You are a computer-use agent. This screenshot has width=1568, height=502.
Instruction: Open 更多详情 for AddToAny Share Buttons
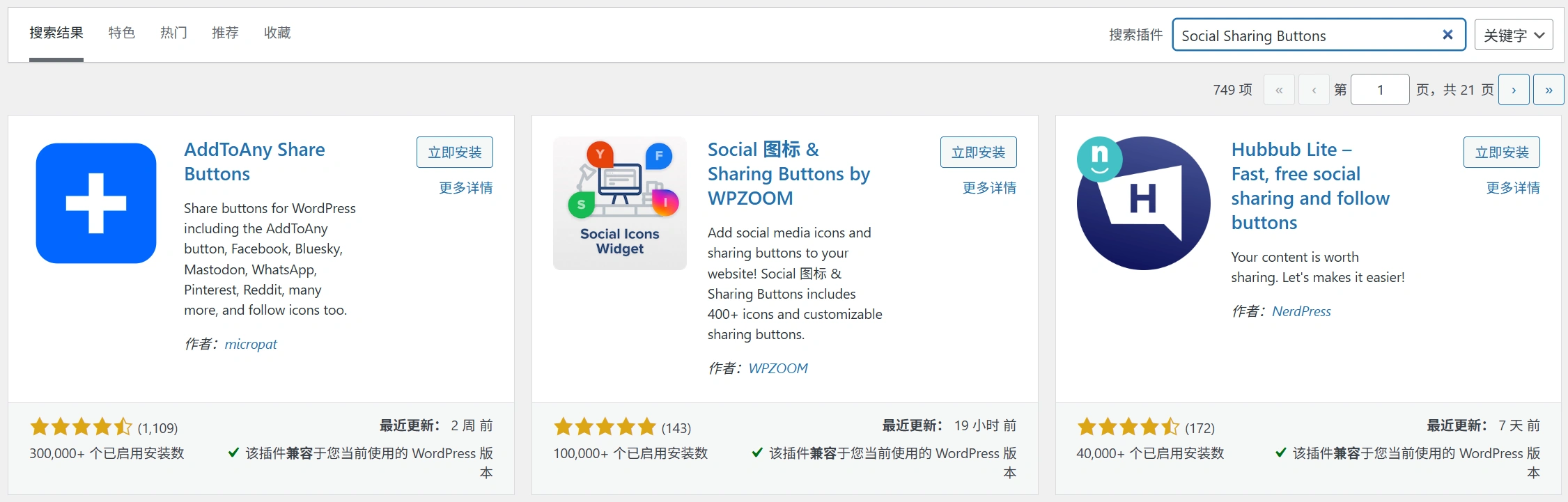[x=465, y=188]
